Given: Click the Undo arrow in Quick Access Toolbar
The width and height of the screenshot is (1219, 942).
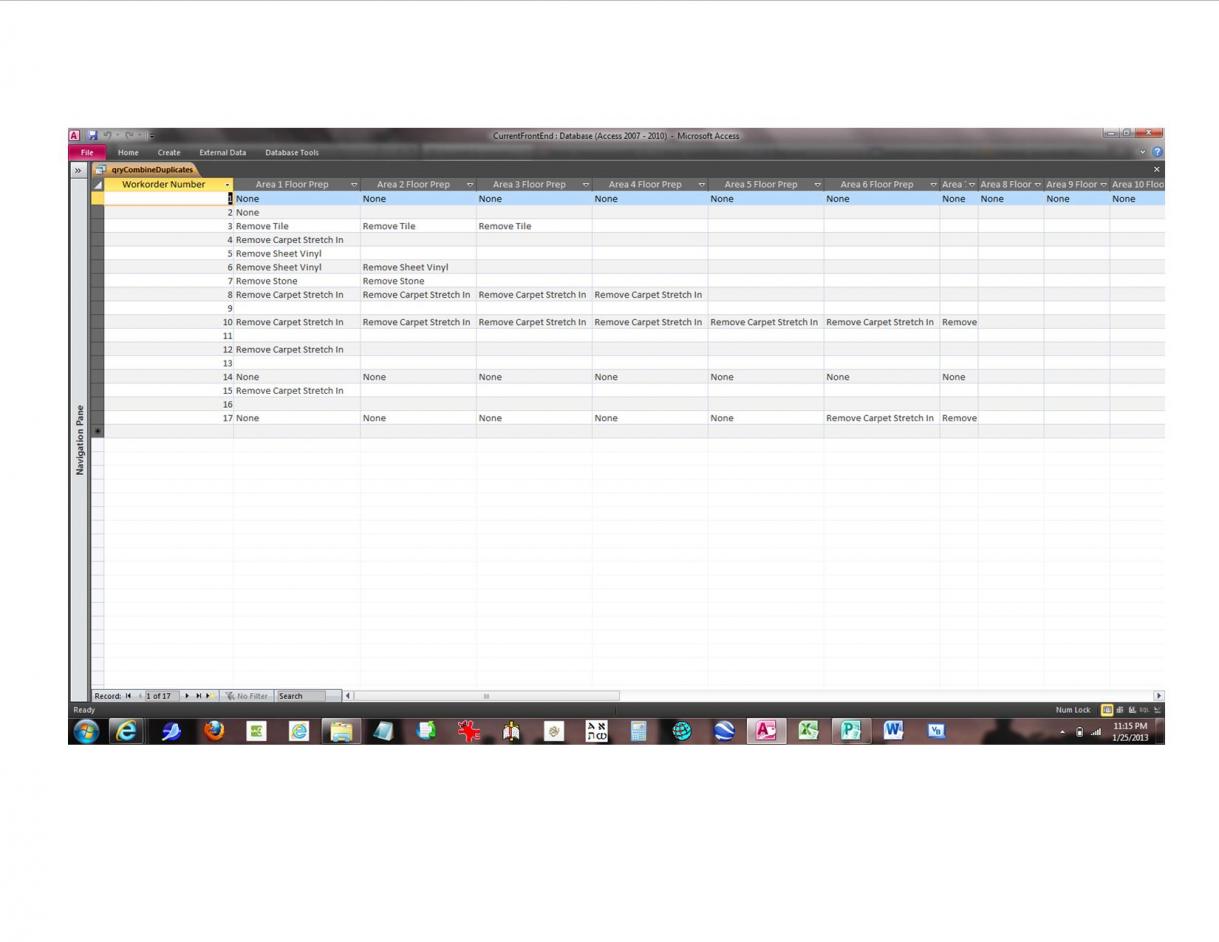Looking at the screenshot, I should (x=108, y=135).
